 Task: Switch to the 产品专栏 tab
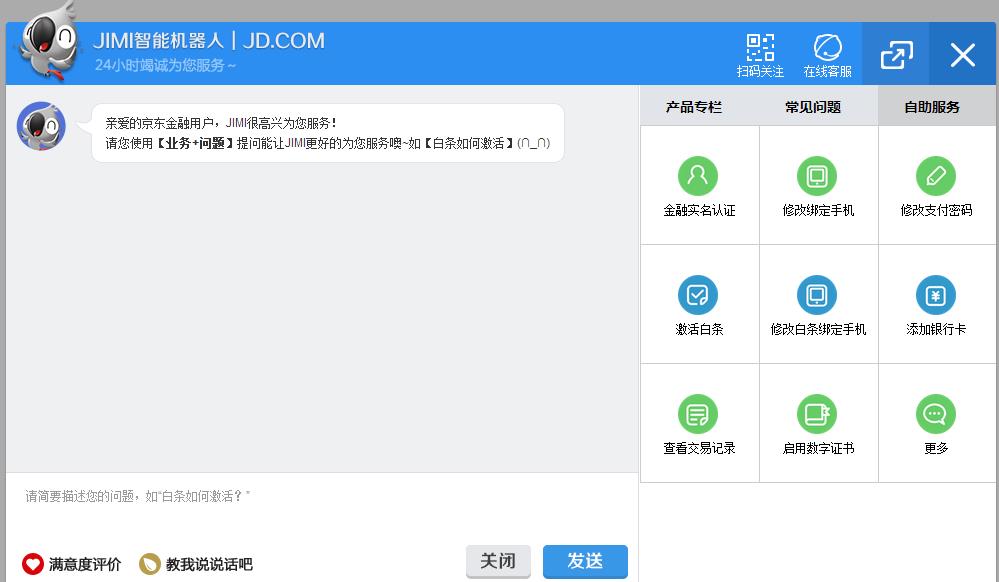(693, 106)
